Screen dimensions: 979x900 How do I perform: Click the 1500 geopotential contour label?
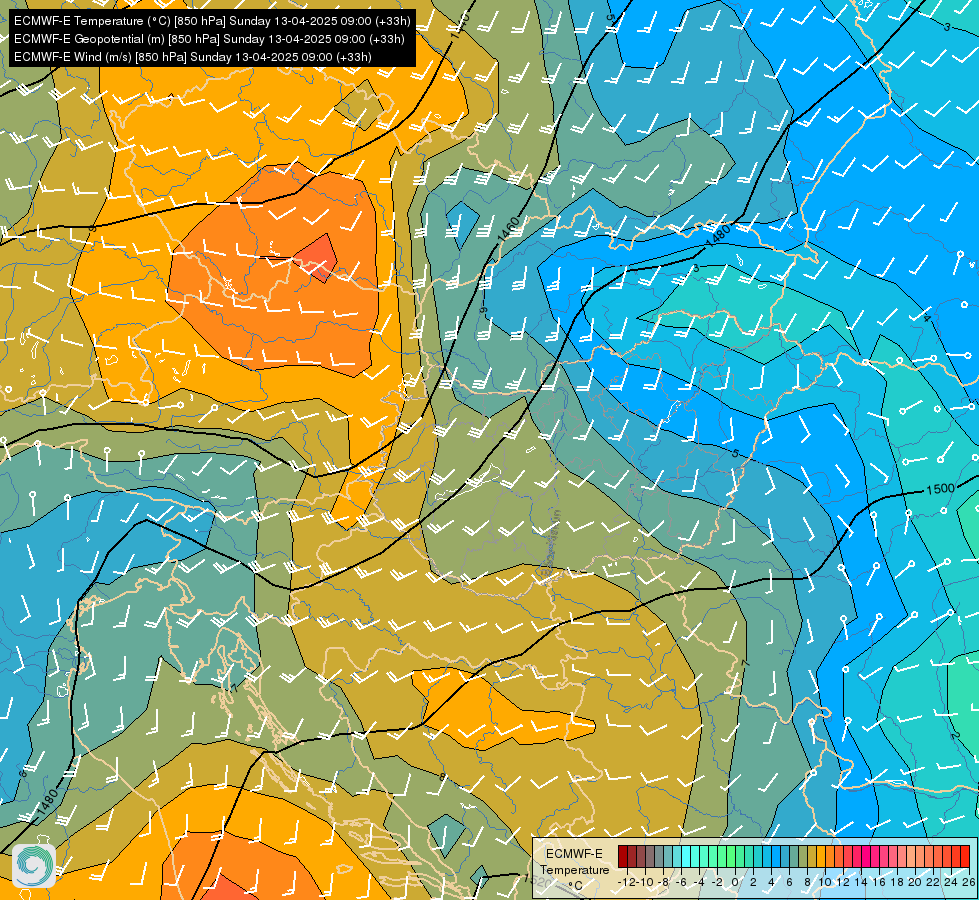click(940, 489)
